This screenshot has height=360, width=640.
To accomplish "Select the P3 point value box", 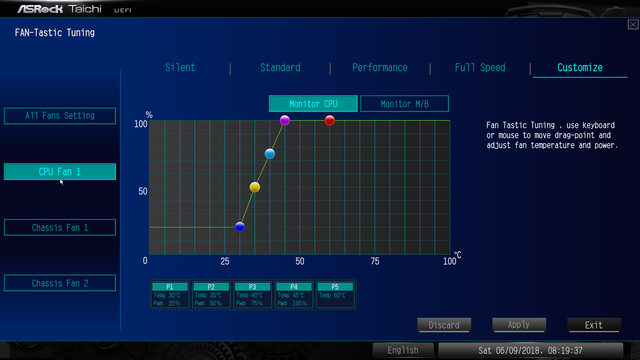I will point(252,295).
